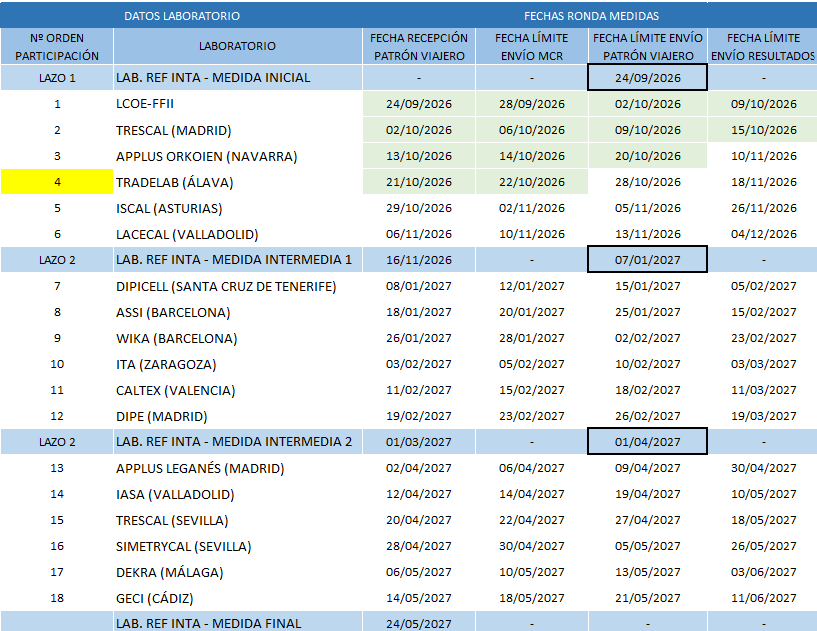817x631 pixels.
Task: Click the "DIPE (MADRID)" laboratory name
Action: pos(162,416)
